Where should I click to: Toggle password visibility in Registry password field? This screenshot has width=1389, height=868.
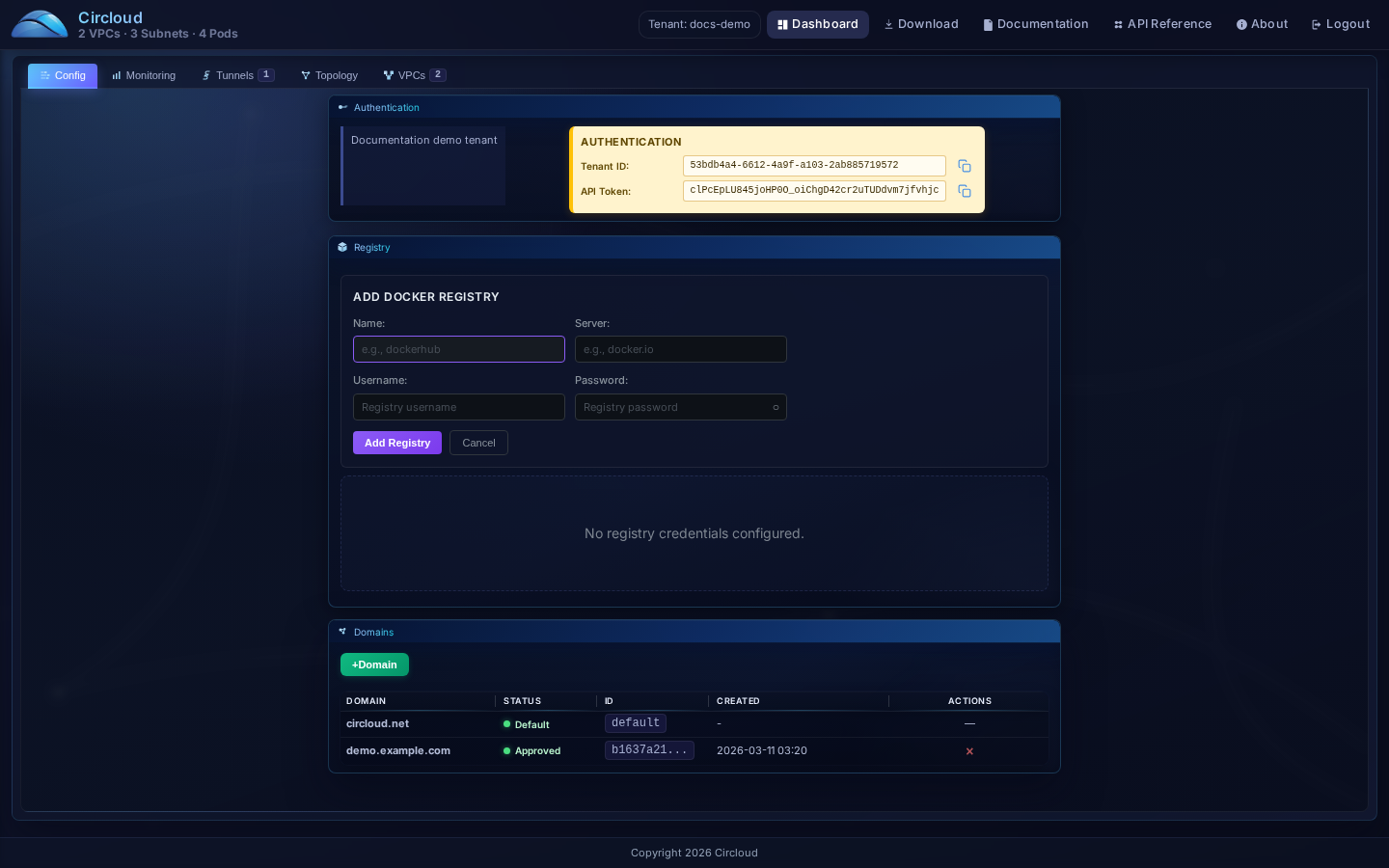coord(776,407)
